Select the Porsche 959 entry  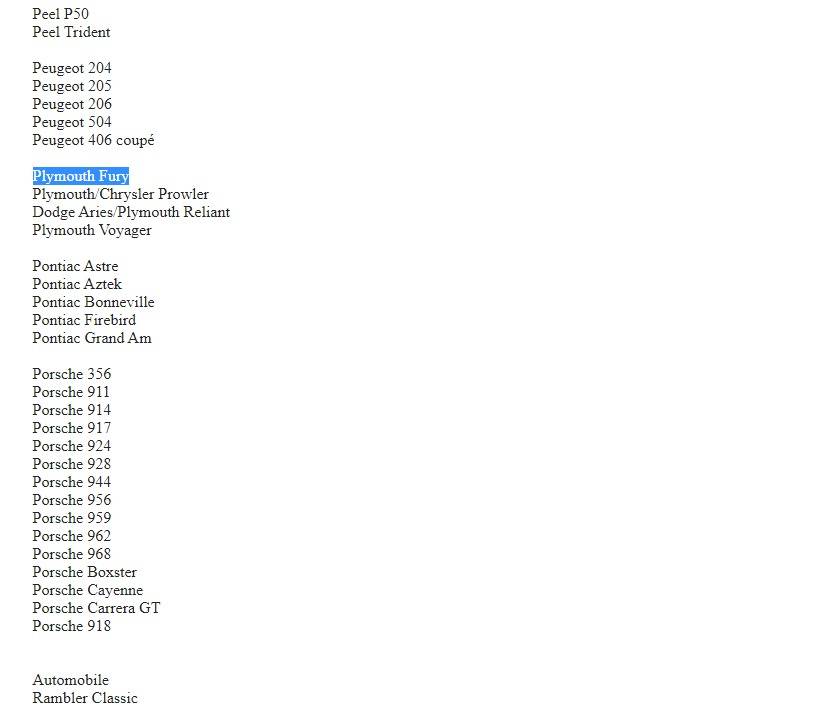click(x=71, y=518)
